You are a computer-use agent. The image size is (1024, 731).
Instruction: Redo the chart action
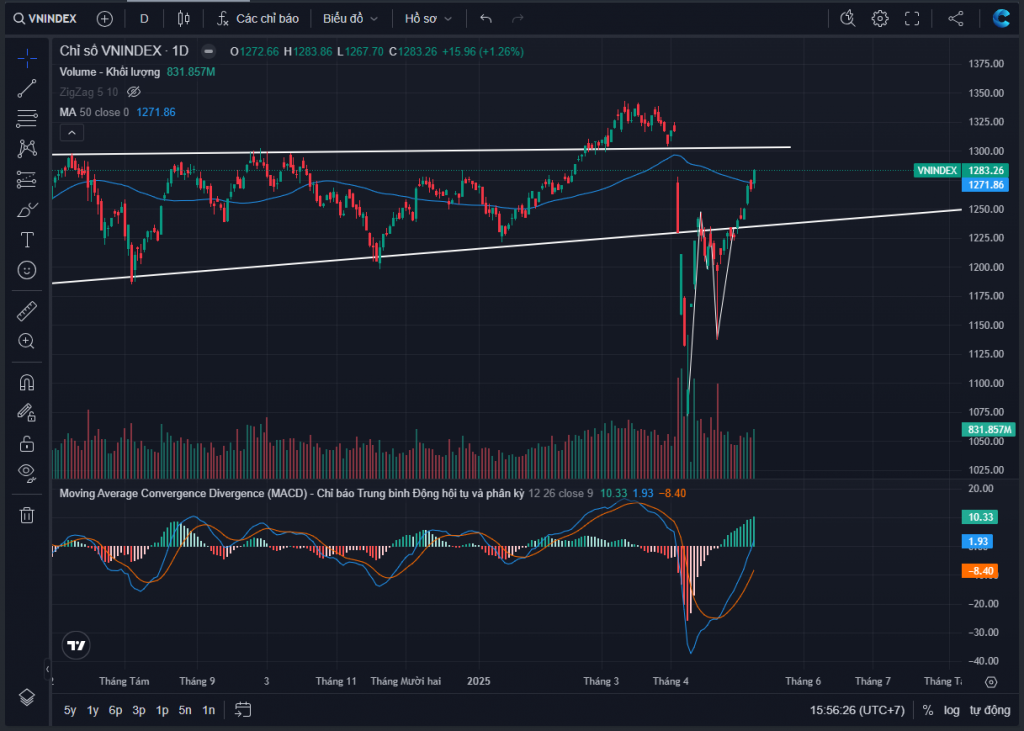(x=518, y=19)
